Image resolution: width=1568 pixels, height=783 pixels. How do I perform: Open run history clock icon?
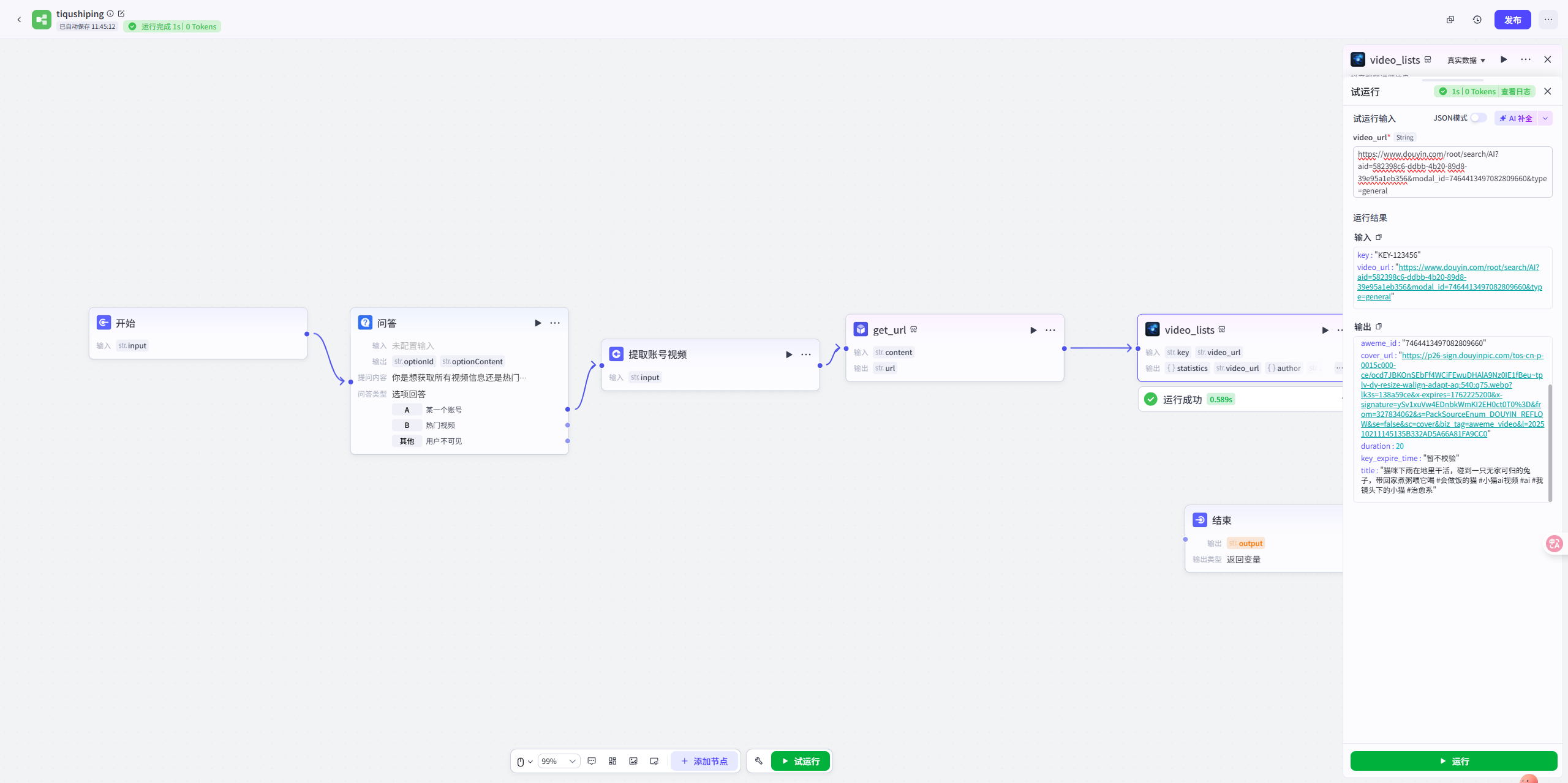pos(1477,20)
